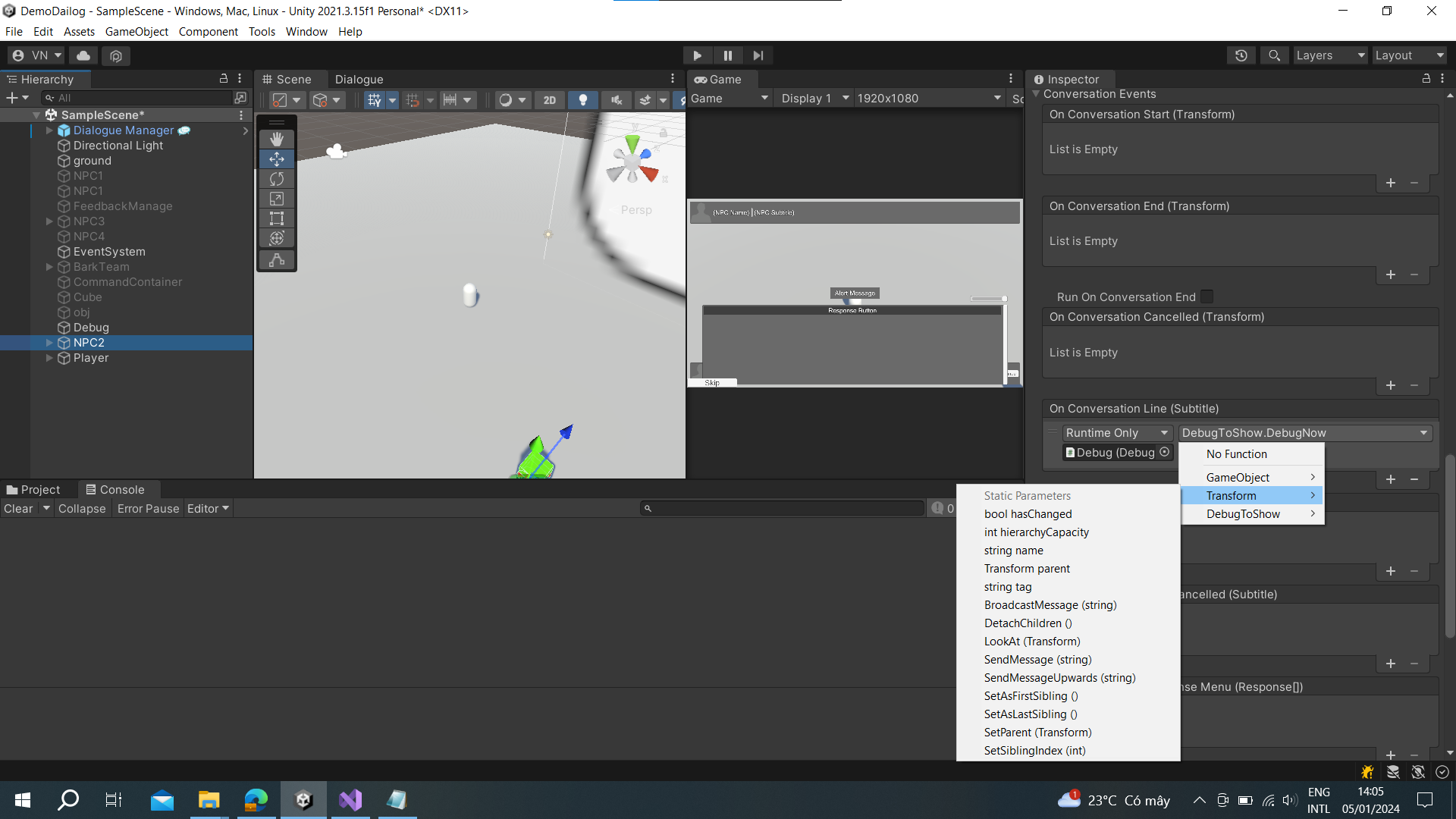This screenshot has width=1456, height=819.
Task: Click the Step frame button
Action: coord(758,55)
